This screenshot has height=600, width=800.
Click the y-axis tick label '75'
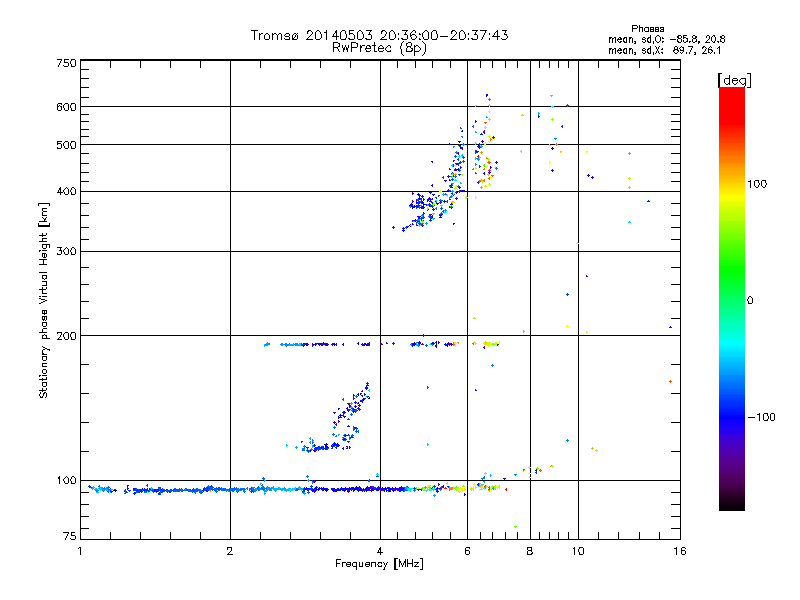[x=70, y=536]
